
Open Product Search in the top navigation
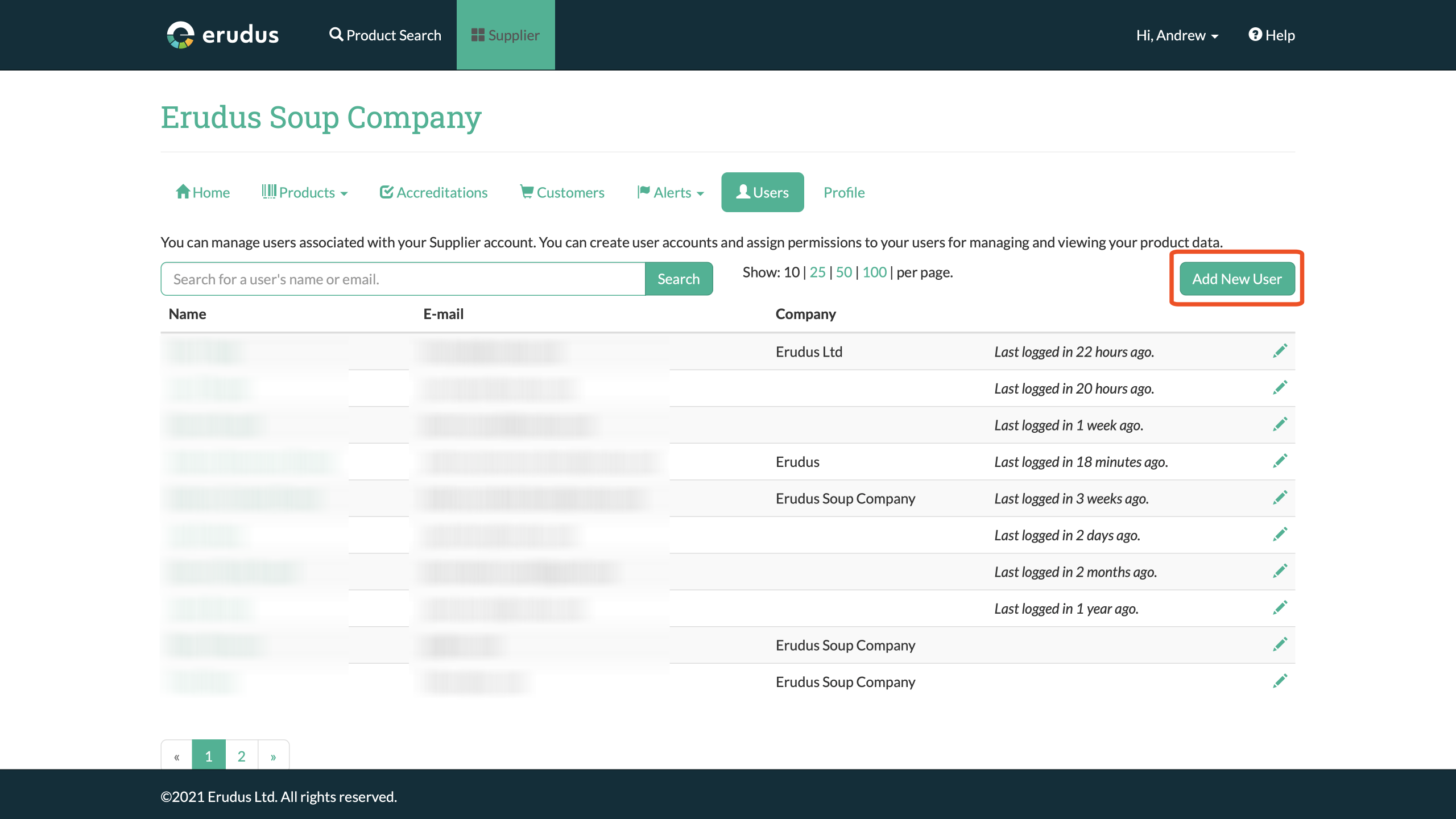point(385,35)
